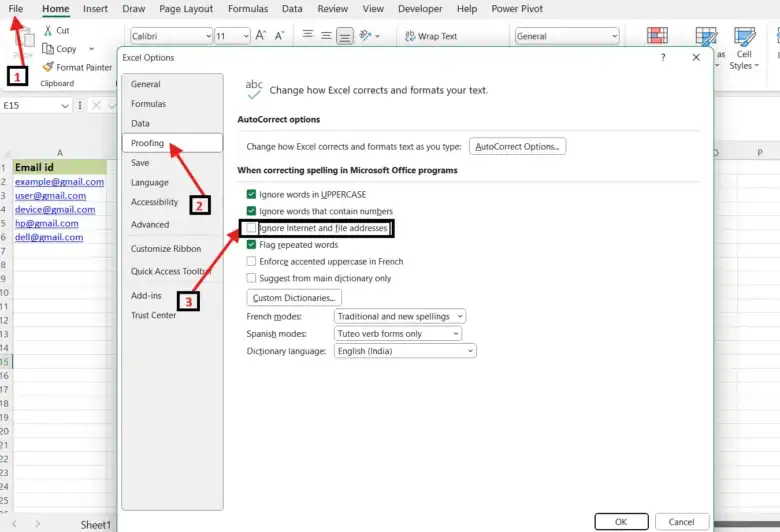Image resolution: width=780 pixels, height=532 pixels.
Task: Expand the Name Box E15 dropdown
Action: click(65, 106)
